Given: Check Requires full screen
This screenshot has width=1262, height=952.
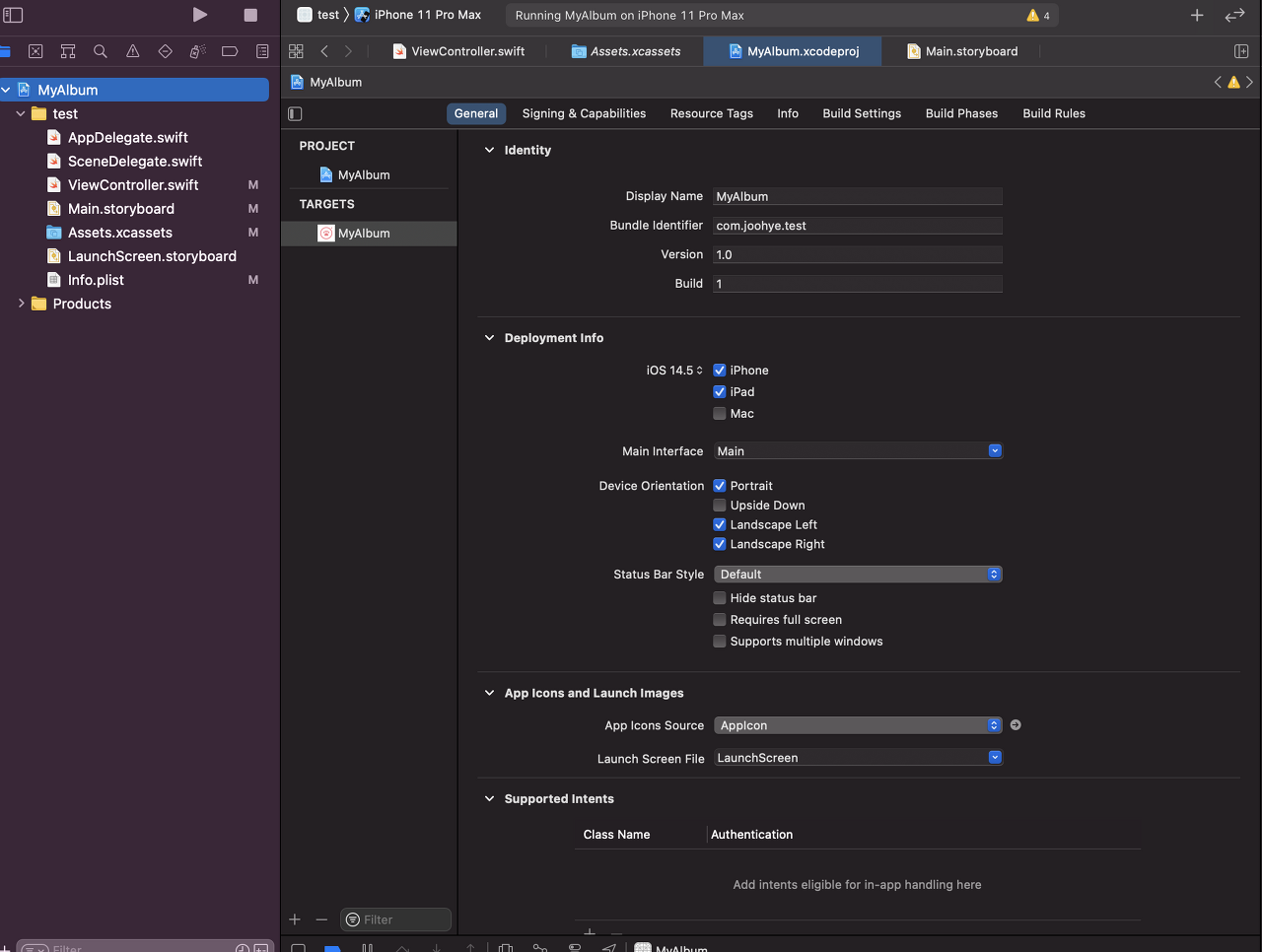Looking at the screenshot, I should pyautogui.click(x=720, y=620).
